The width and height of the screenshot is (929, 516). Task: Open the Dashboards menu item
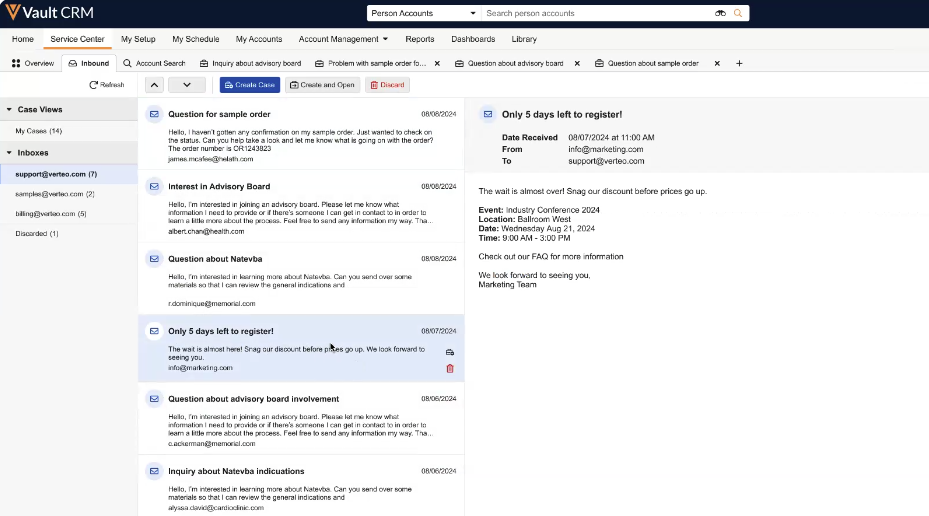click(473, 39)
